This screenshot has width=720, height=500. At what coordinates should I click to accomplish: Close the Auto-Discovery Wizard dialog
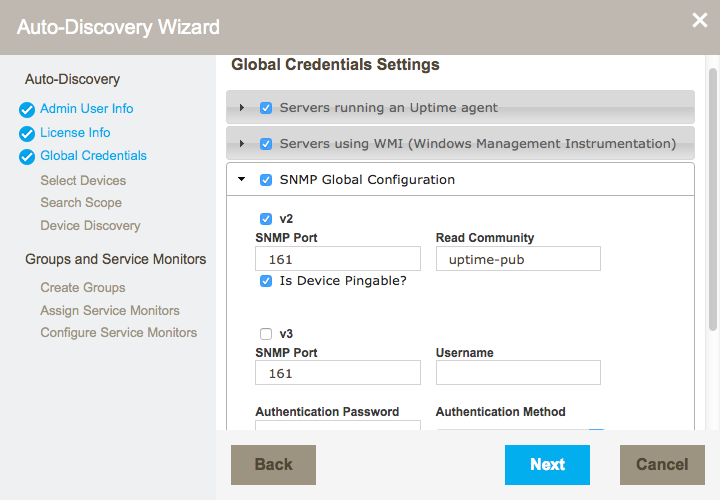700,21
